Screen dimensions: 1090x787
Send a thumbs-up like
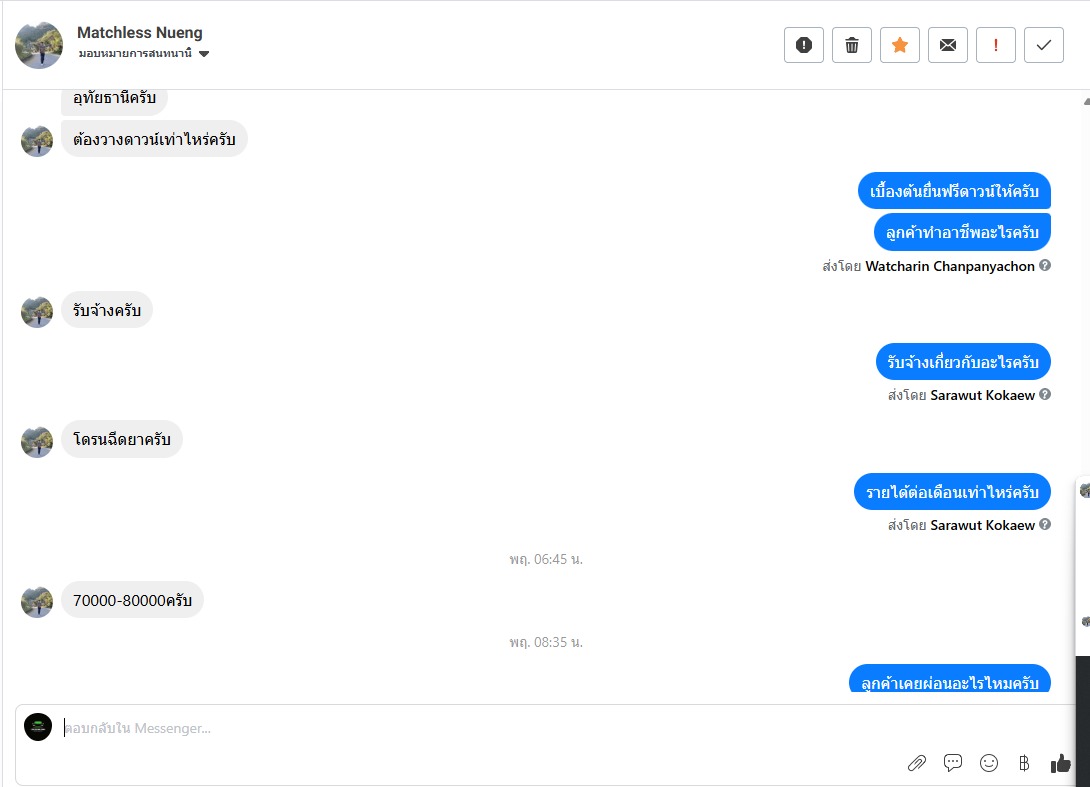coord(1060,763)
